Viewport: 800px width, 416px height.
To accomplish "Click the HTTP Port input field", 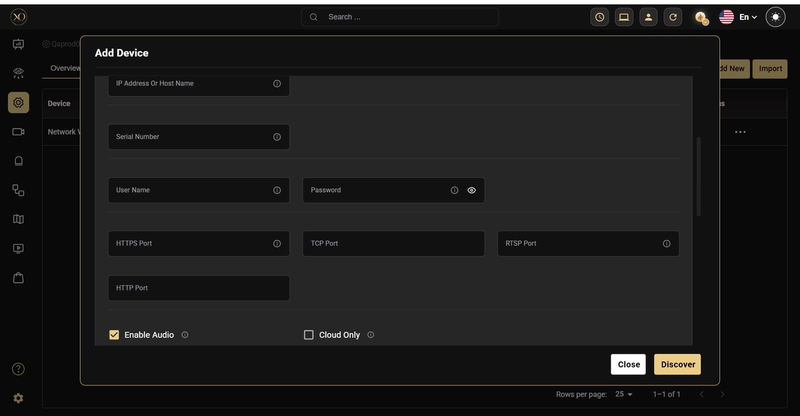I will (x=199, y=288).
